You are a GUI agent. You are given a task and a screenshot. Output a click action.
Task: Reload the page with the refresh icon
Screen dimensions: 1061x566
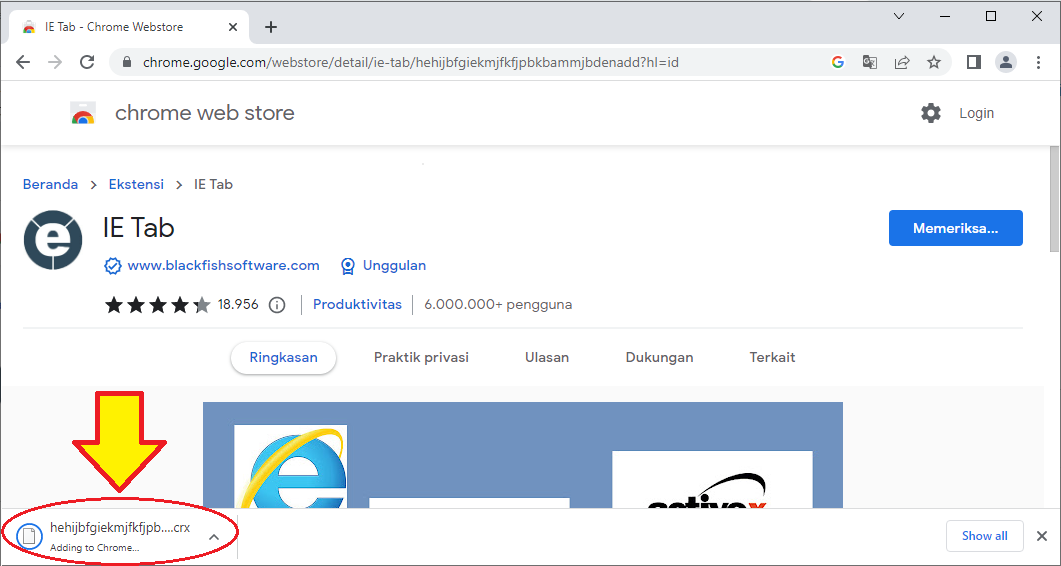click(87, 62)
